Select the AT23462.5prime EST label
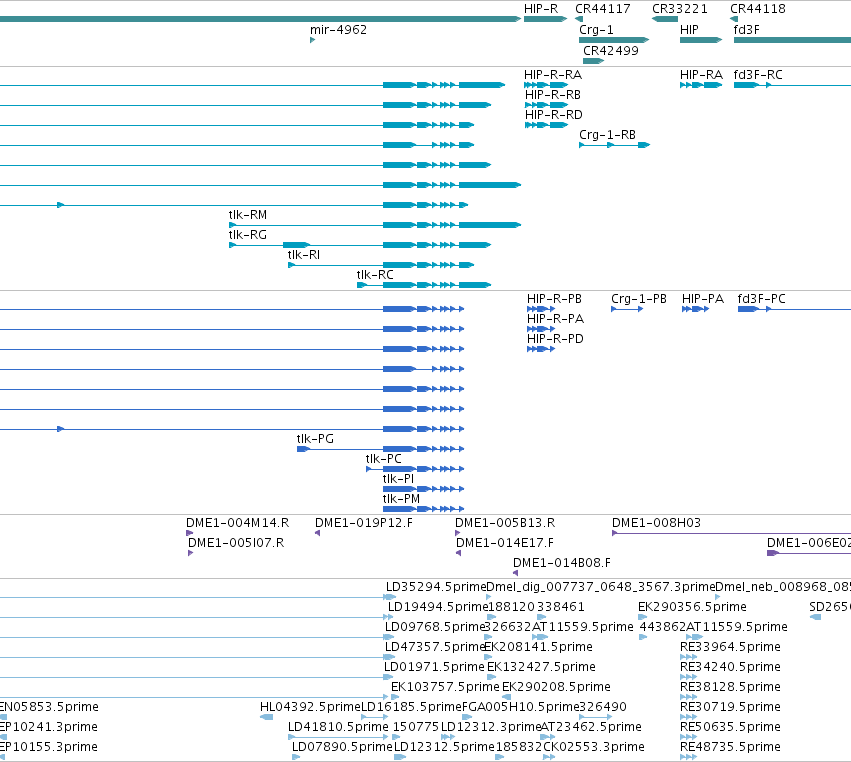This screenshot has width=851, height=762. click(x=591, y=727)
